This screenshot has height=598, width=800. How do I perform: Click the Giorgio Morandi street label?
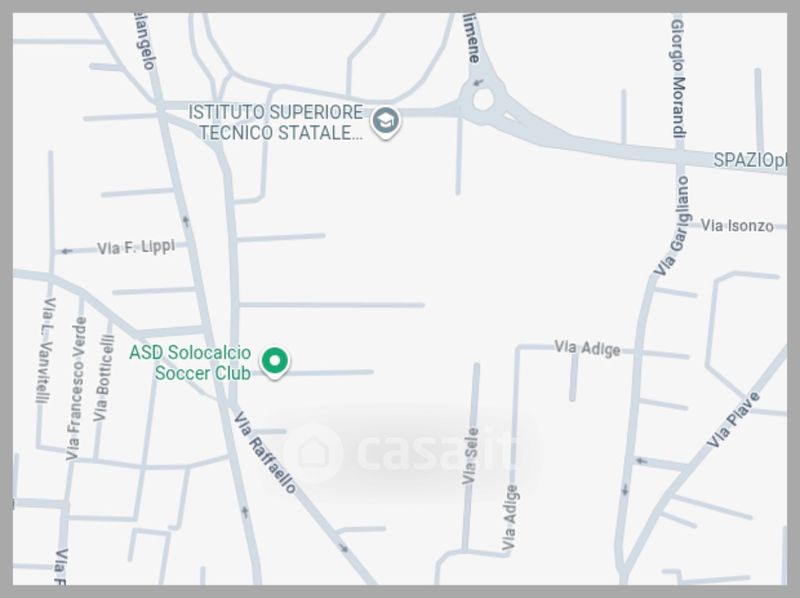click(678, 79)
